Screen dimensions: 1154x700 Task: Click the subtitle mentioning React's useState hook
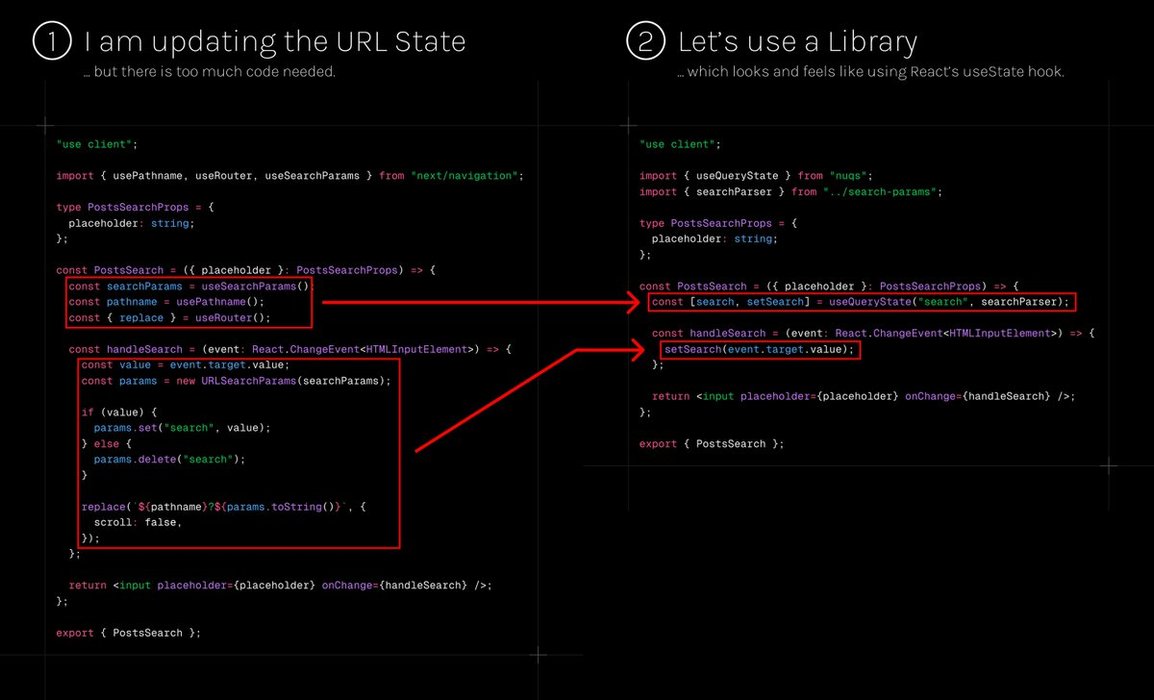(x=870, y=72)
